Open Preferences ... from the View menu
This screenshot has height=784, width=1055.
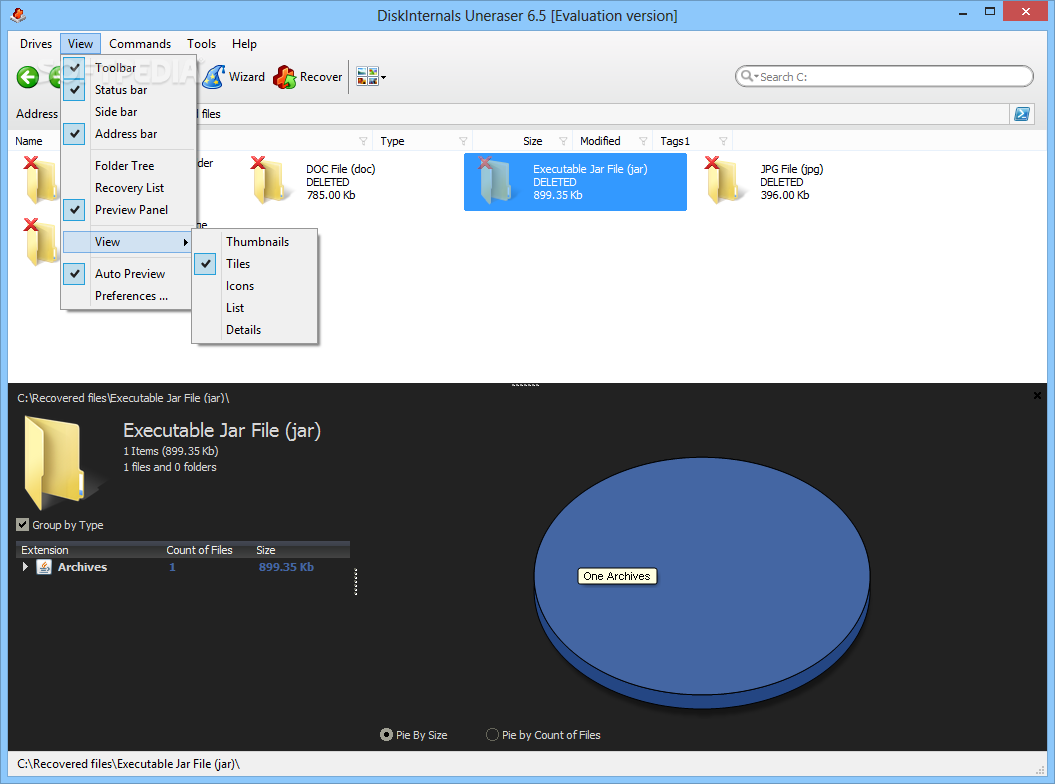pyautogui.click(x=129, y=296)
